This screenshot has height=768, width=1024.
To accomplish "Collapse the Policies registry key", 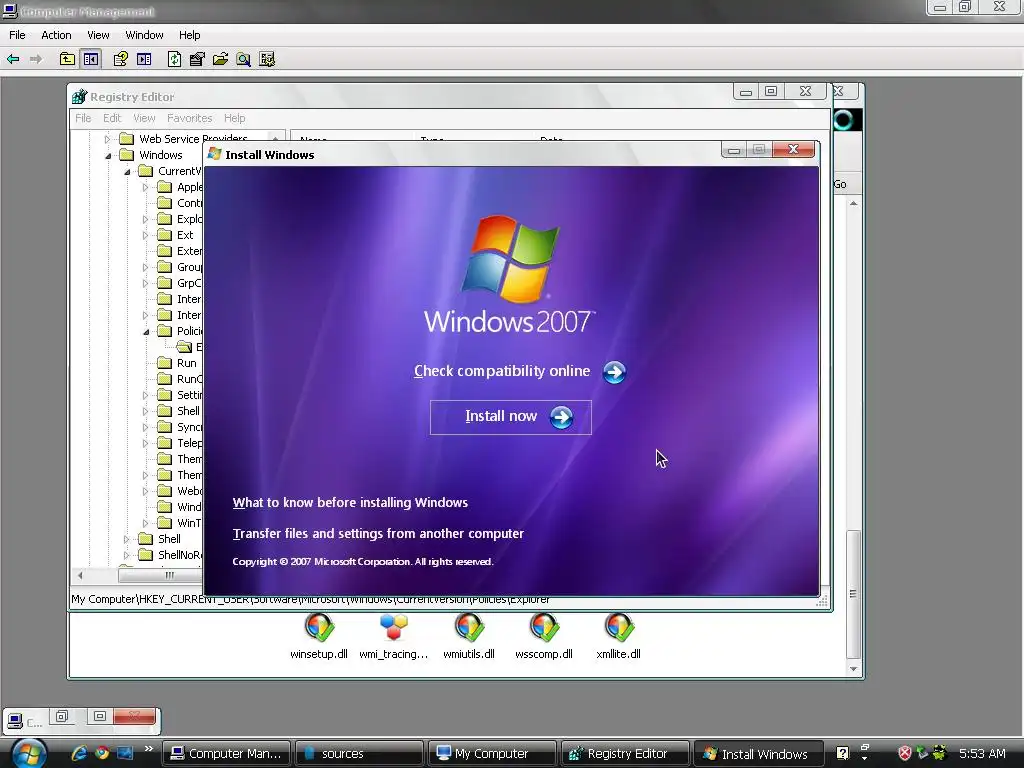I will pyautogui.click(x=146, y=332).
